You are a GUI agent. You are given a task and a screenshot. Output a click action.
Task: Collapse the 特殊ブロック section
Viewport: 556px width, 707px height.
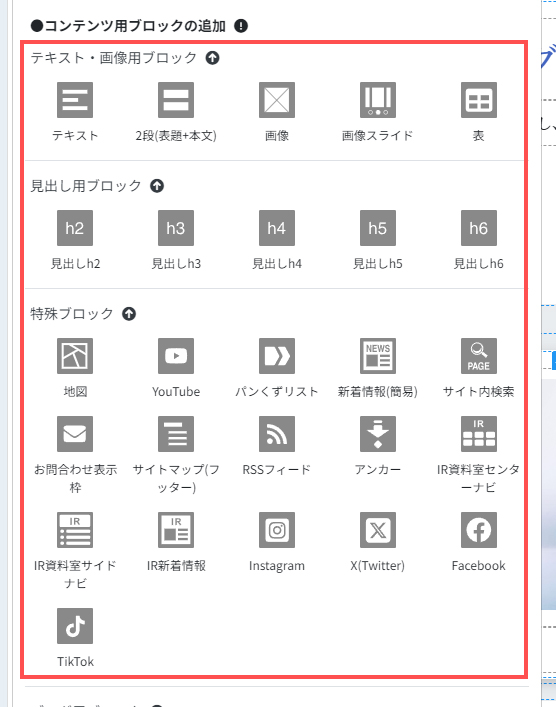[x=129, y=314]
